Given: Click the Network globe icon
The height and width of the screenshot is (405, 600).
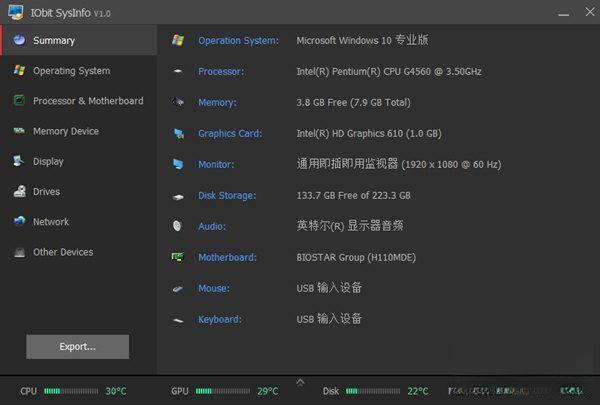Looking at the screenshot, I should pos(19,221).
